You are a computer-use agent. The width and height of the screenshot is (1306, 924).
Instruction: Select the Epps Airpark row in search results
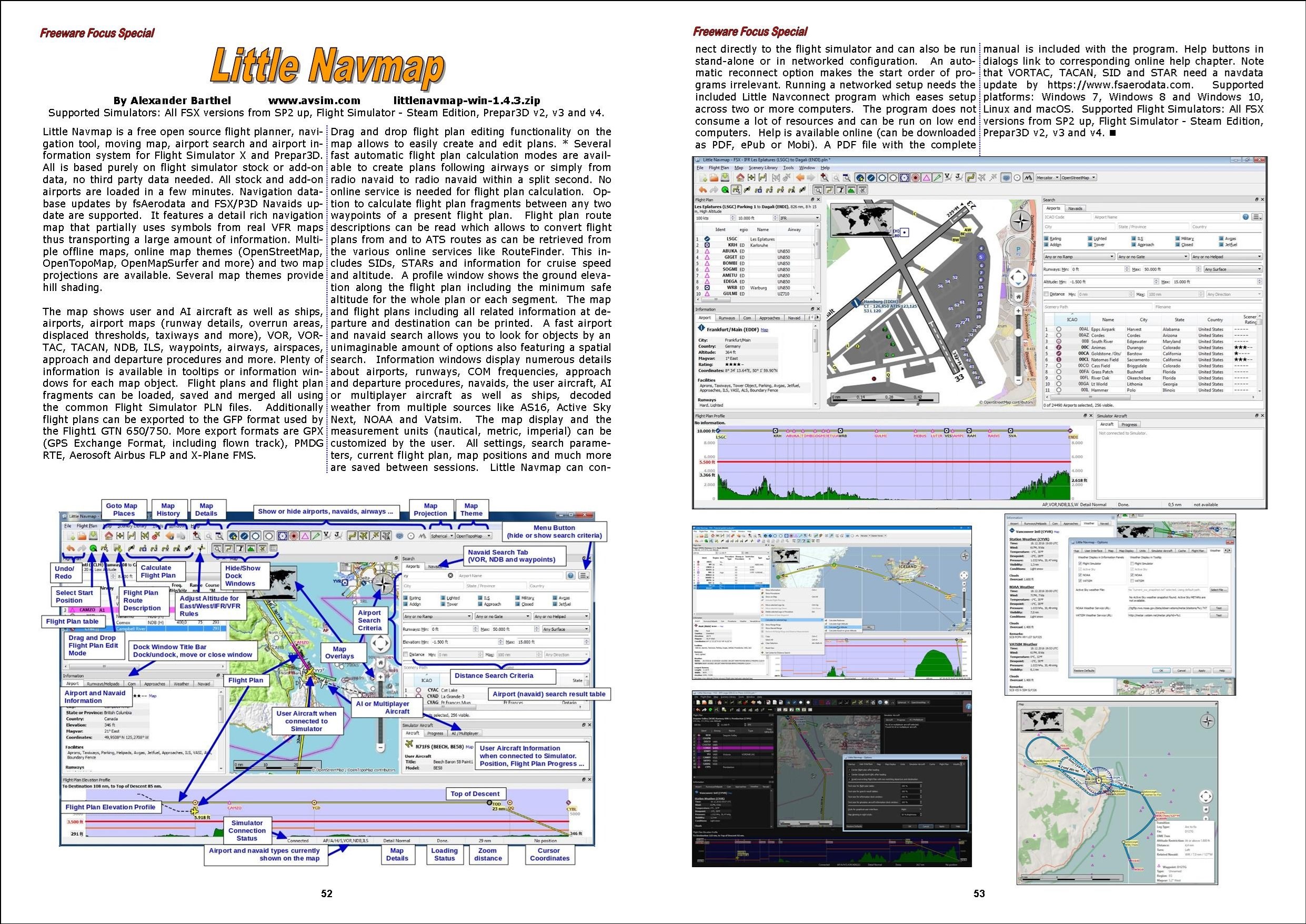[x=1152, y=329]
